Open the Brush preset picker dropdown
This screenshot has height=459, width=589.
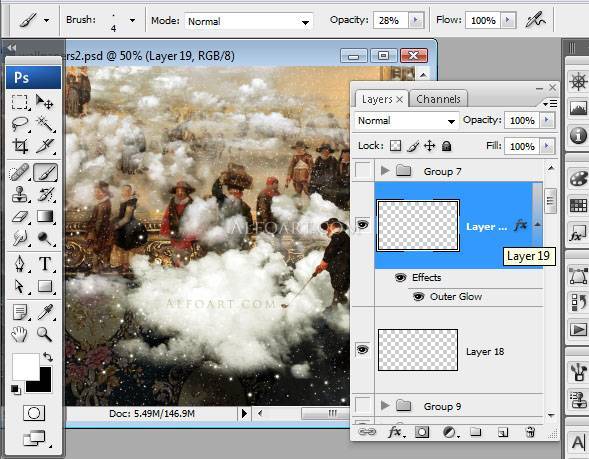click(x=132, y=20)
